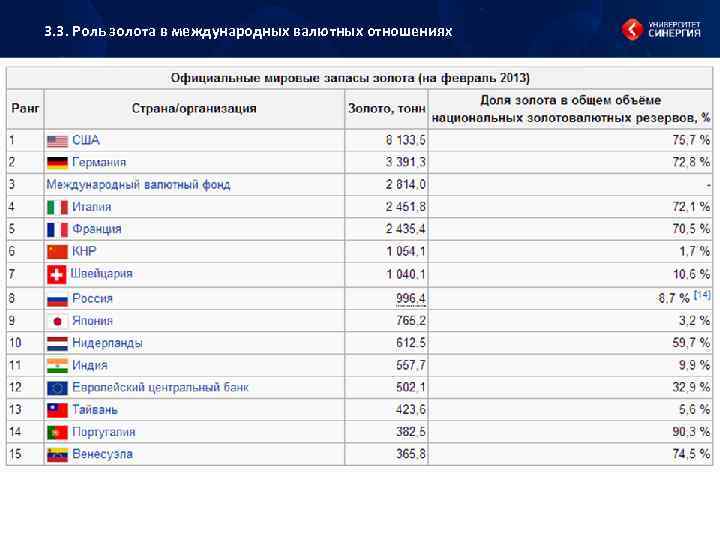Follow the Швейцария link
Screen dimensions: 720x540
click(101, 274)
